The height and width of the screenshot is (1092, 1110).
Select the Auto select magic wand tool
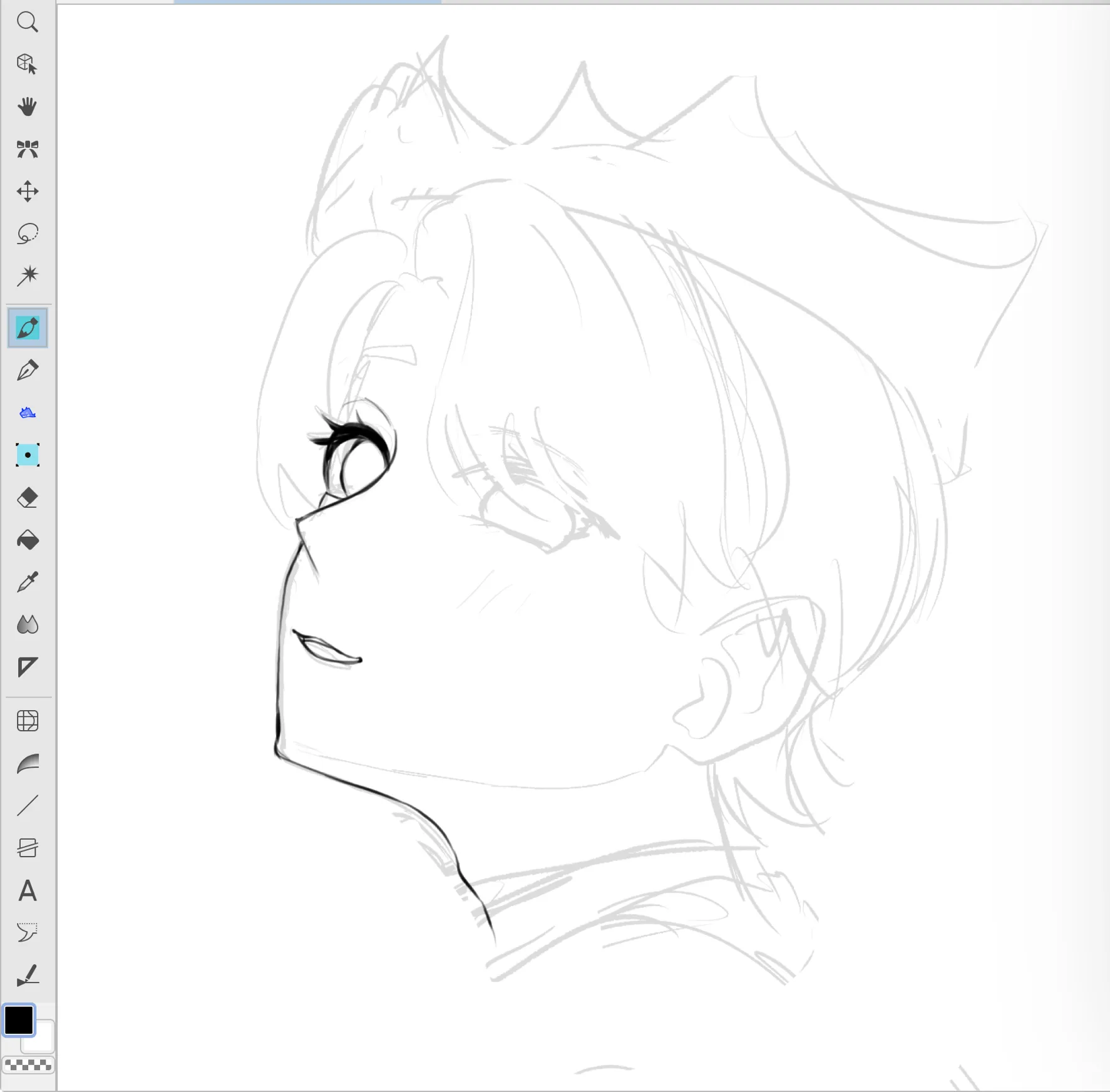click(x=28, y=276)
